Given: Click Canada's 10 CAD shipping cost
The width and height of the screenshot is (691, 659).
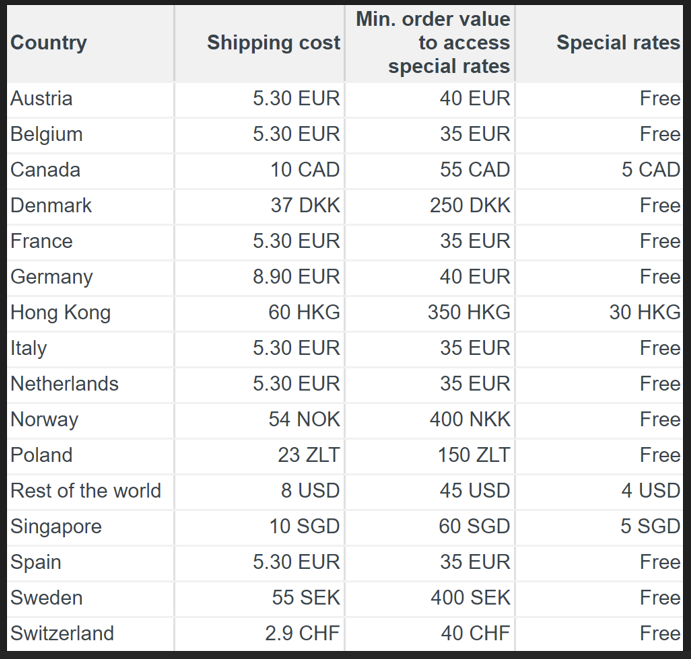Looking at the screenshot, I should 304,170.
